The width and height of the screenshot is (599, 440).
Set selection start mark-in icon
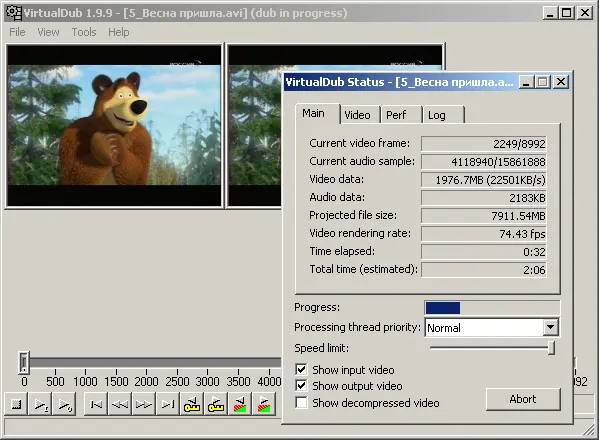[x=240, y=404]
